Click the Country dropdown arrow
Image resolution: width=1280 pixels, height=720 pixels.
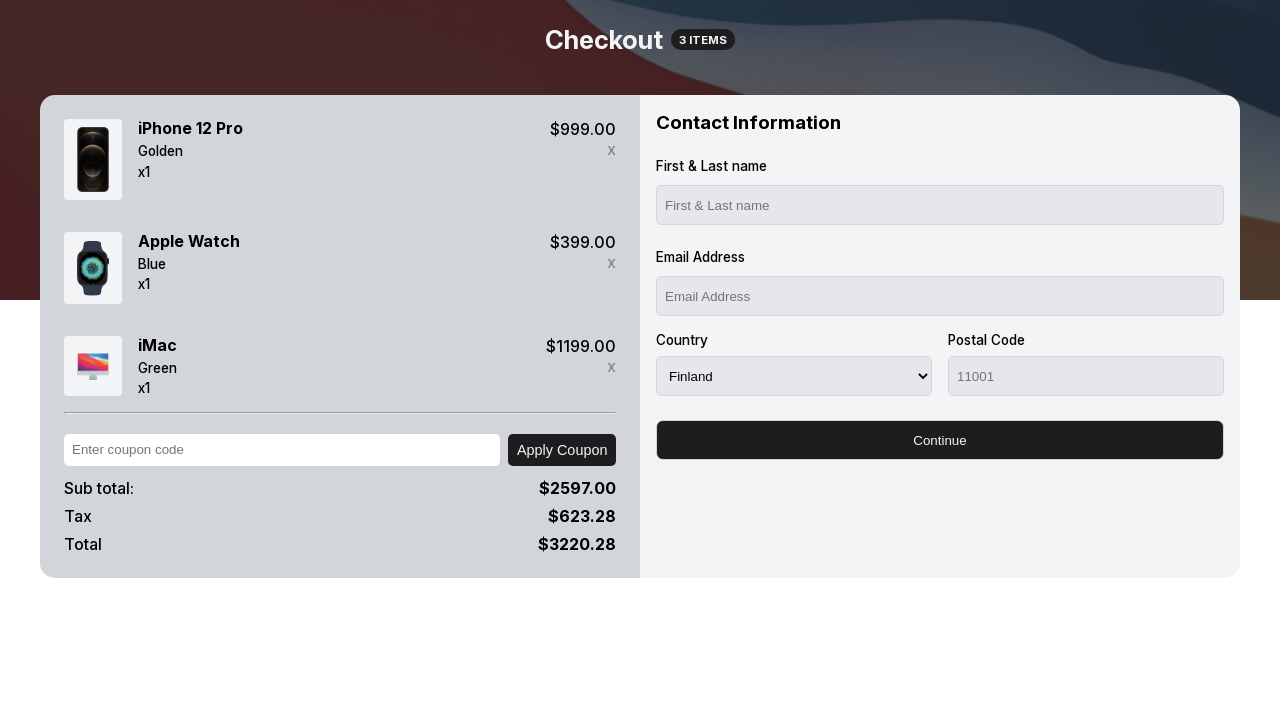(921, 376)
